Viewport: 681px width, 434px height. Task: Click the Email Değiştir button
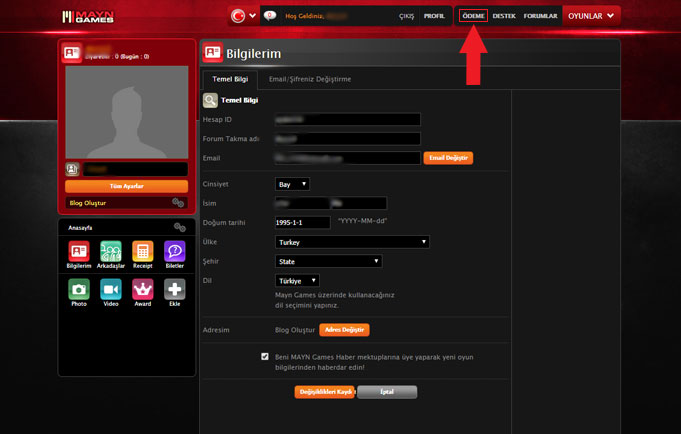point(448,158)
